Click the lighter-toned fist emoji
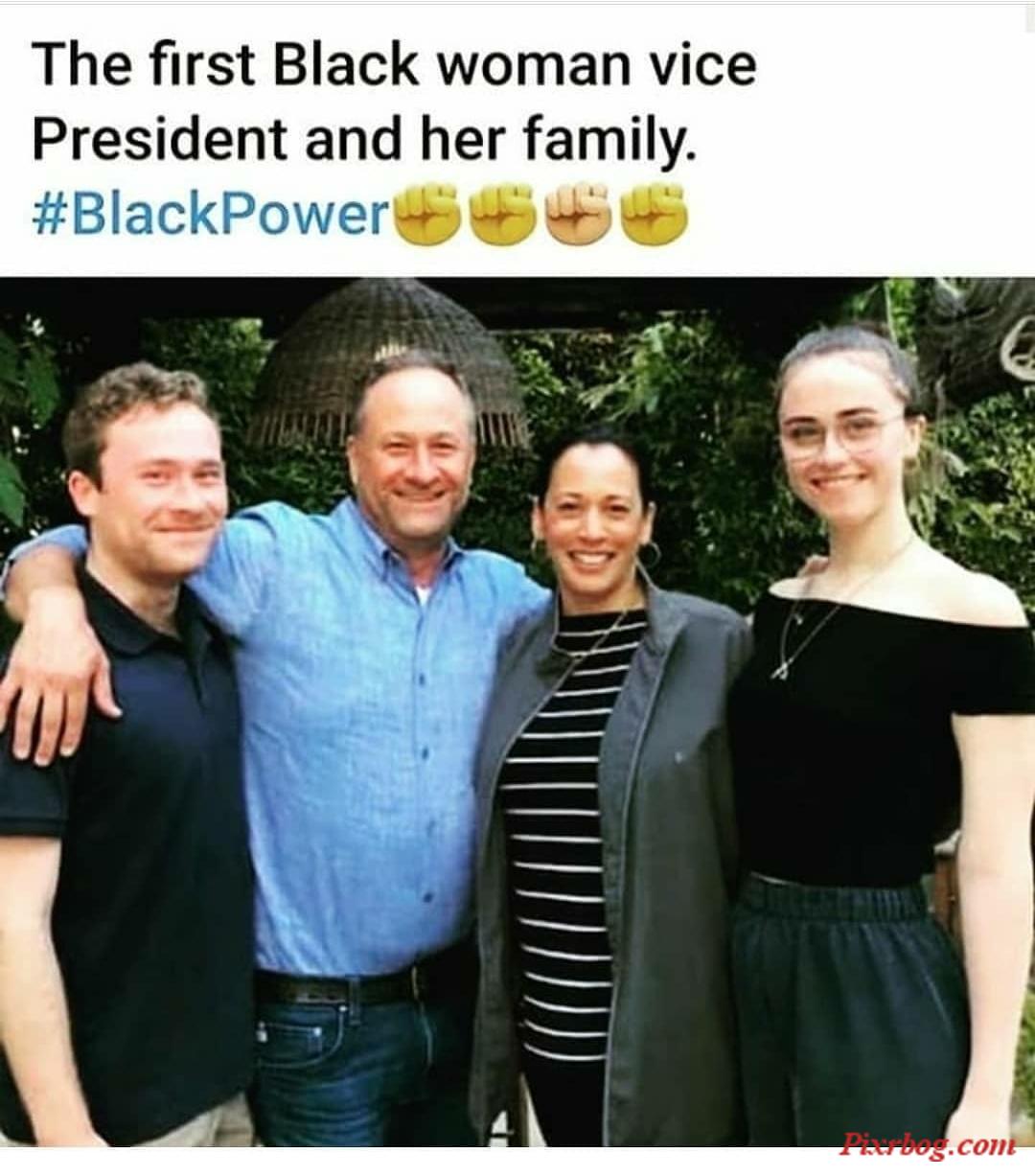 [x=579, y=213]
